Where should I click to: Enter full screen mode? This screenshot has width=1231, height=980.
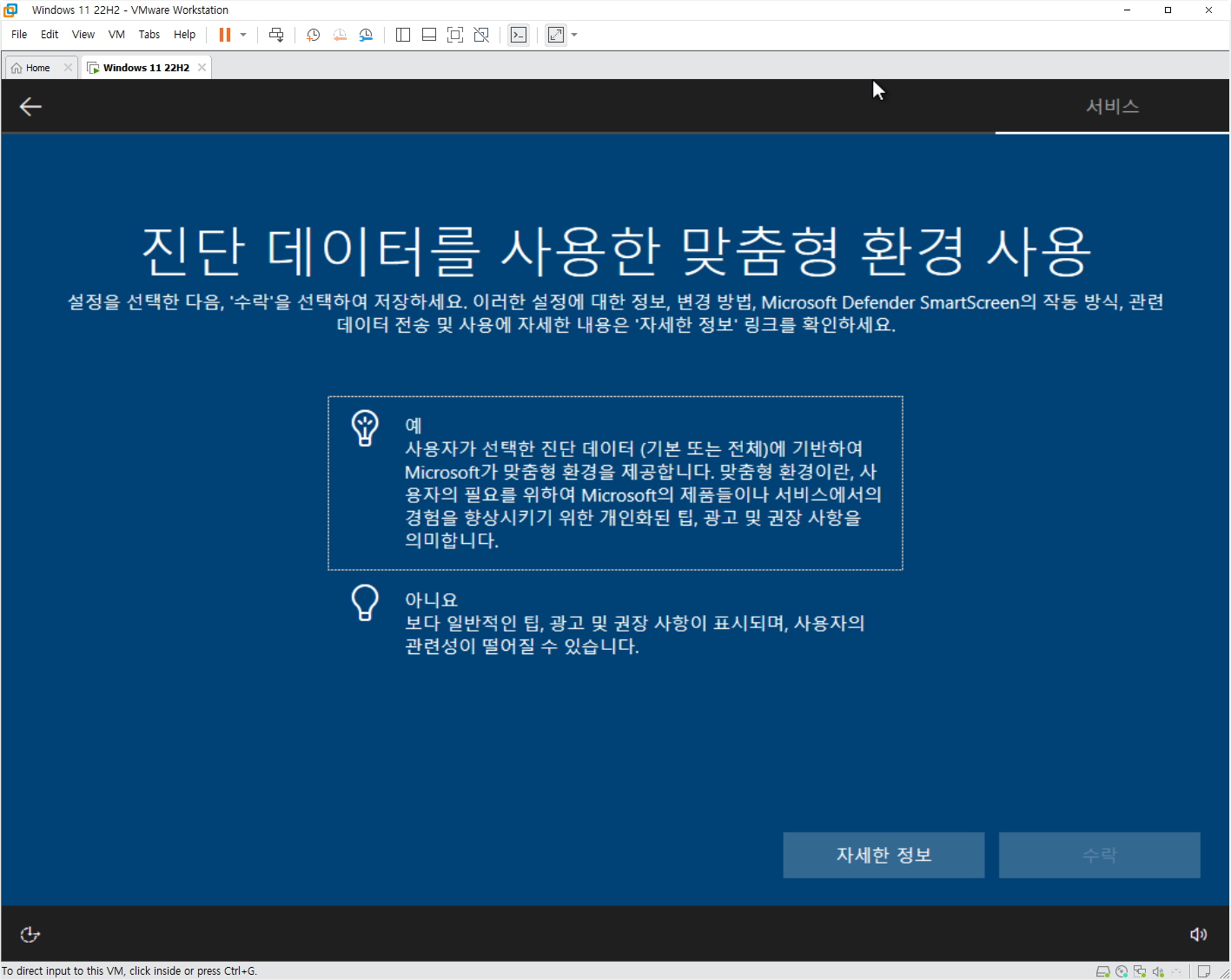click(455, 35)
